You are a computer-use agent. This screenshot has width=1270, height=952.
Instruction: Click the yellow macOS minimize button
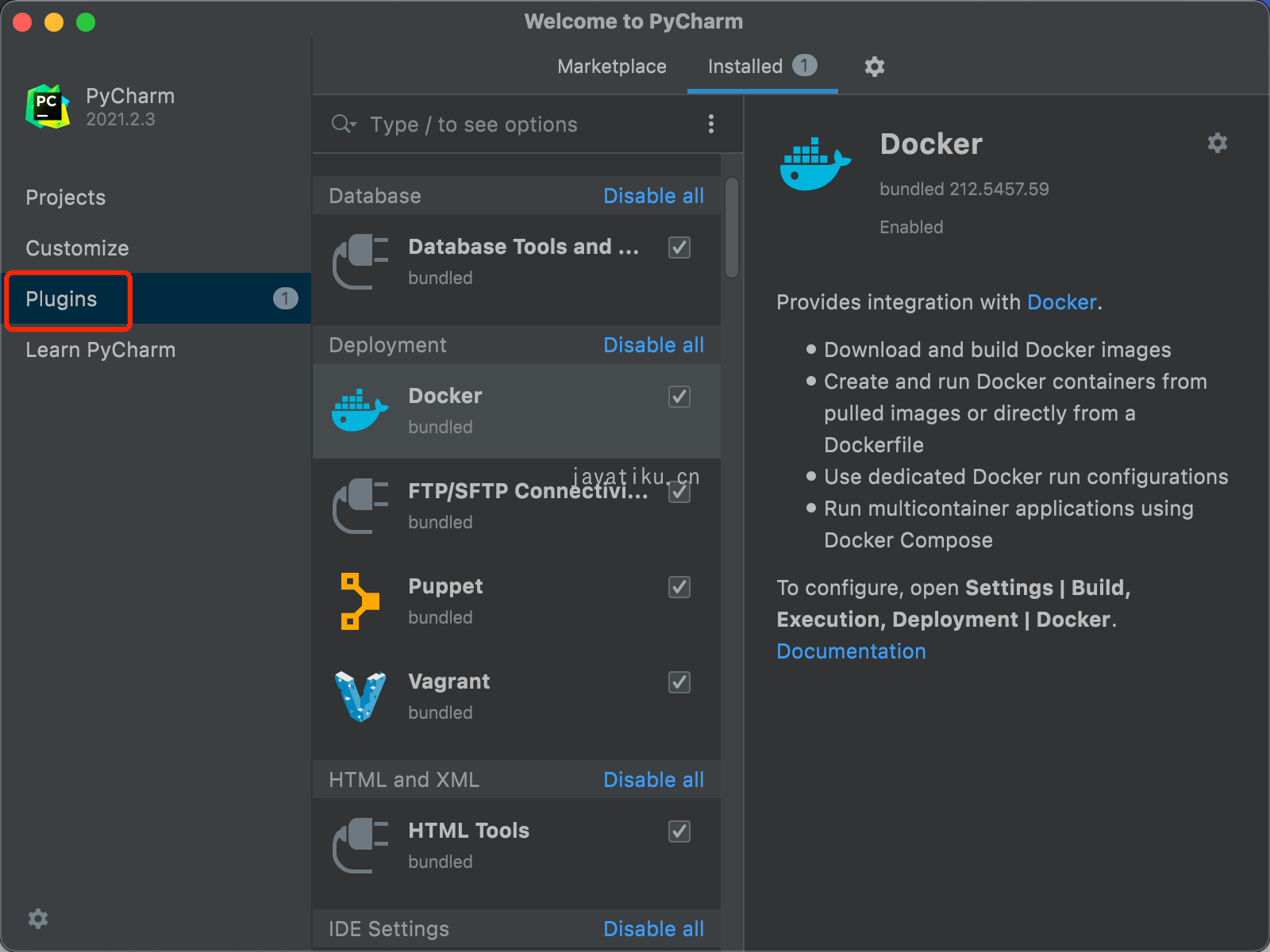(x=54, y=22)
